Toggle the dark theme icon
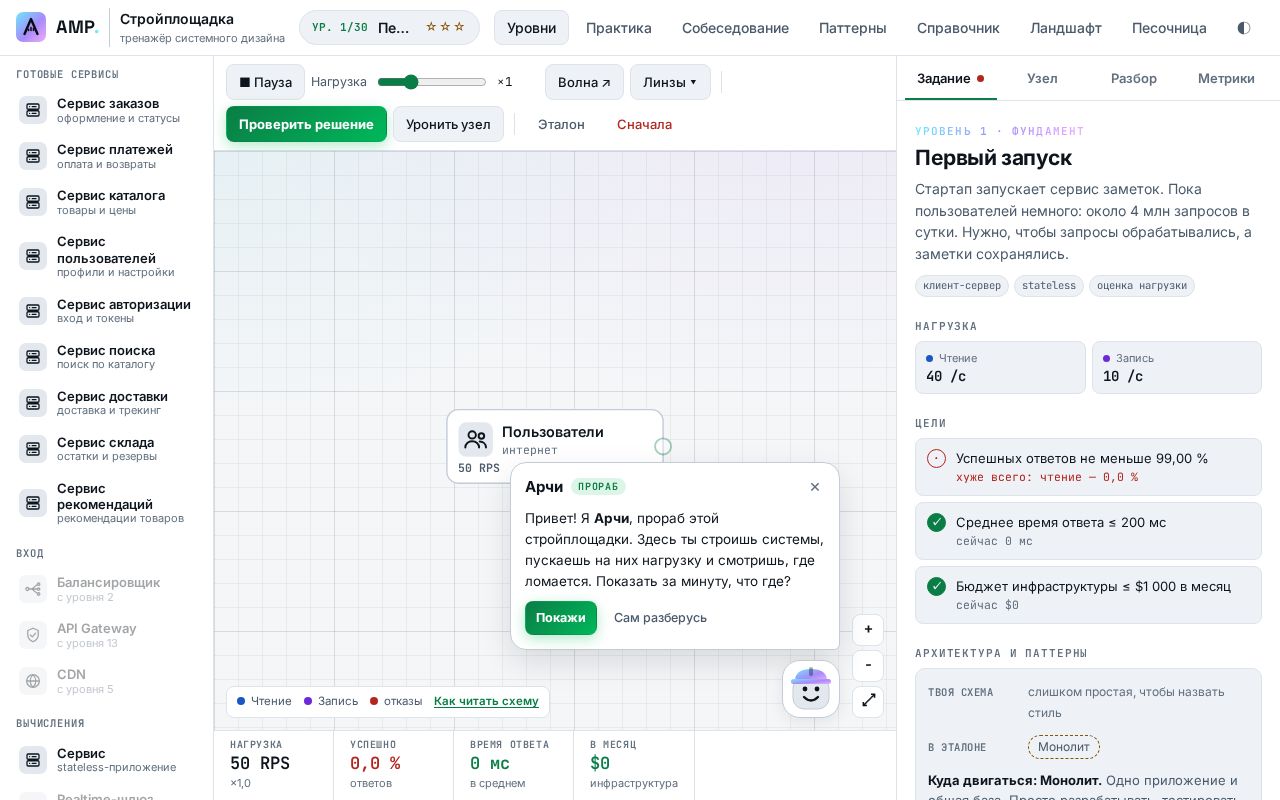Viewport: 1280px width, 800px height. (1244, 28)
